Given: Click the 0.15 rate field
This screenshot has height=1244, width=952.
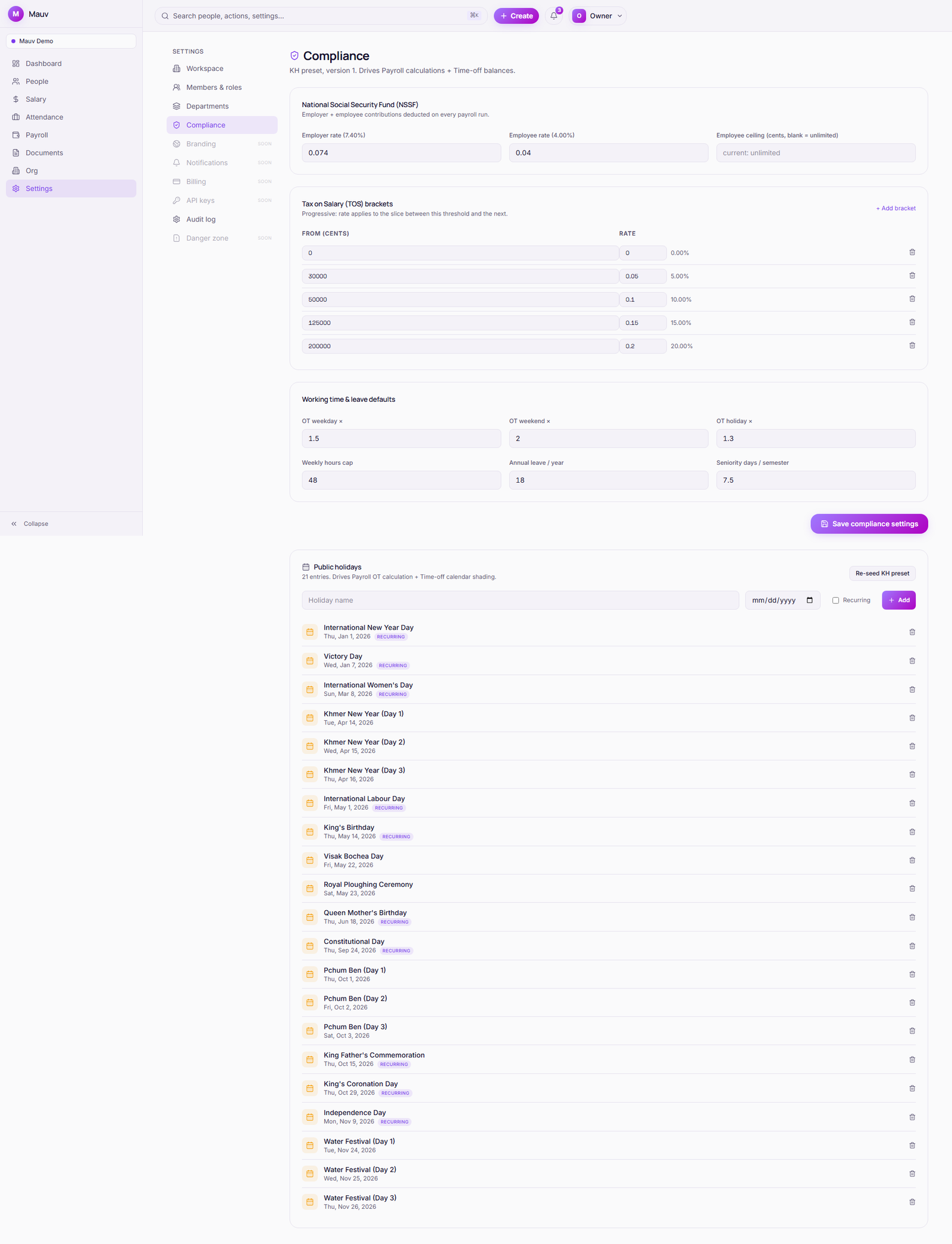Looking at the screenshot, I should click(643, 323).
